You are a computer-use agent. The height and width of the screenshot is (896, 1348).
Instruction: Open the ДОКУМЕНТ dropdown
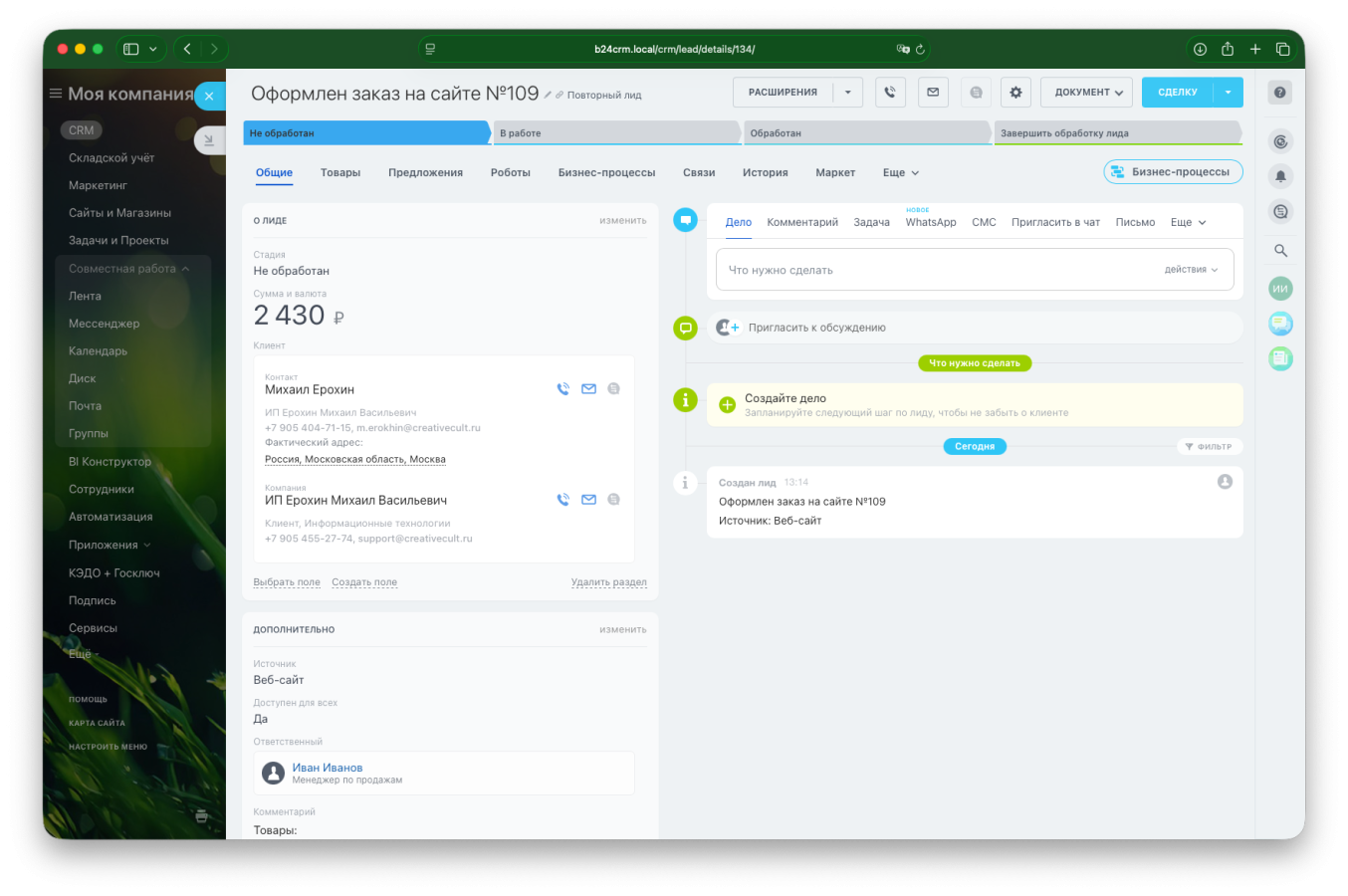(x=1087, y=93)
